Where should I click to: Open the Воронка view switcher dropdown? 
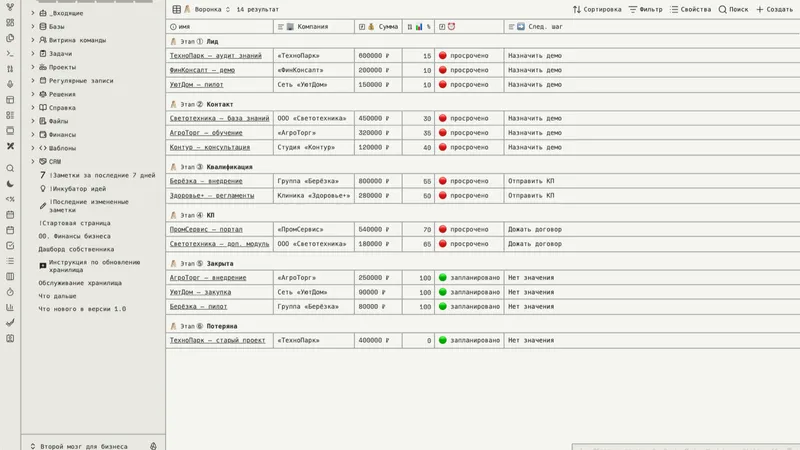pyautogui.click(x=208, y=9)
